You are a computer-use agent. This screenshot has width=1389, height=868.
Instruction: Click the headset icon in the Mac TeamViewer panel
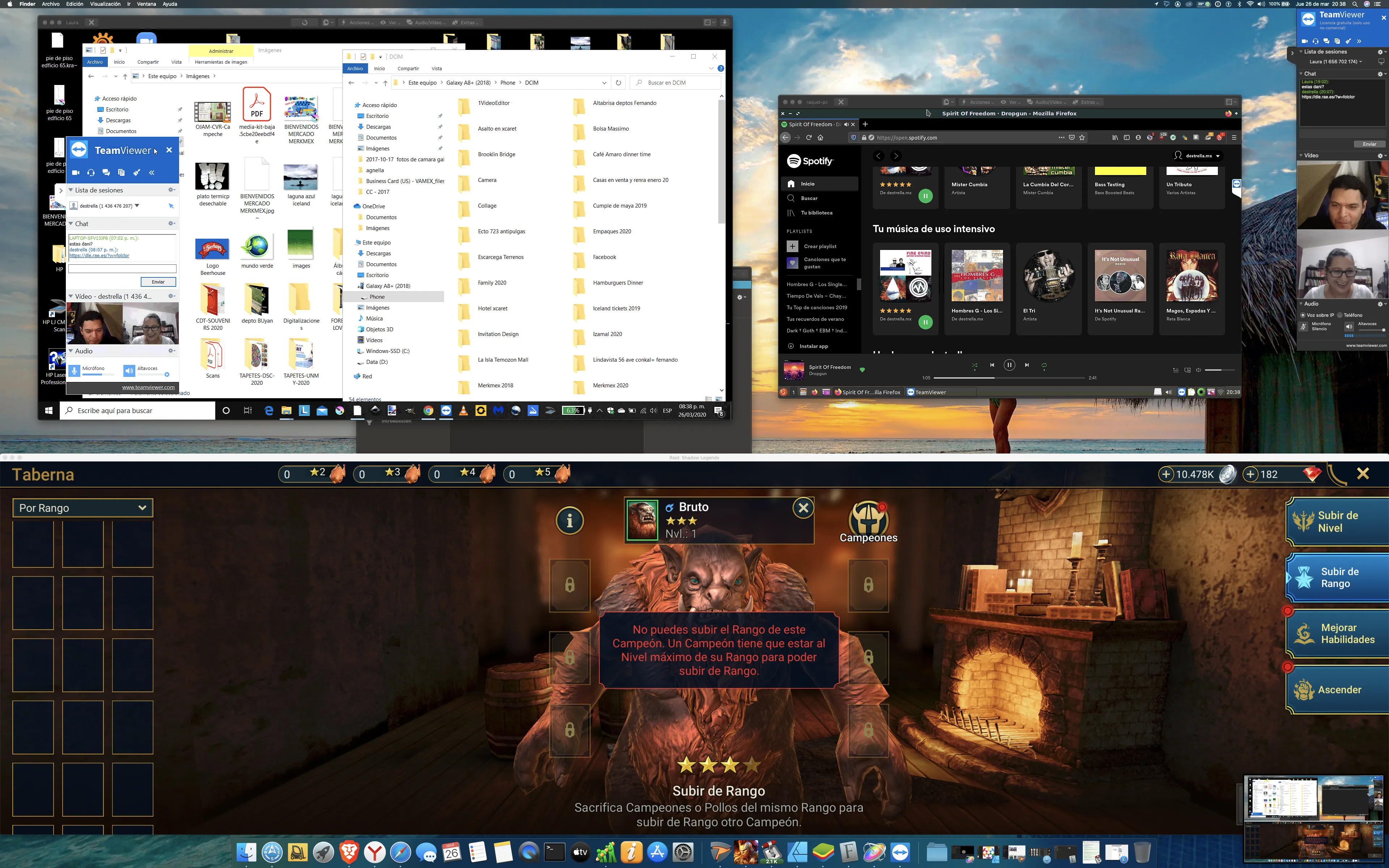tap(1316, 41)
